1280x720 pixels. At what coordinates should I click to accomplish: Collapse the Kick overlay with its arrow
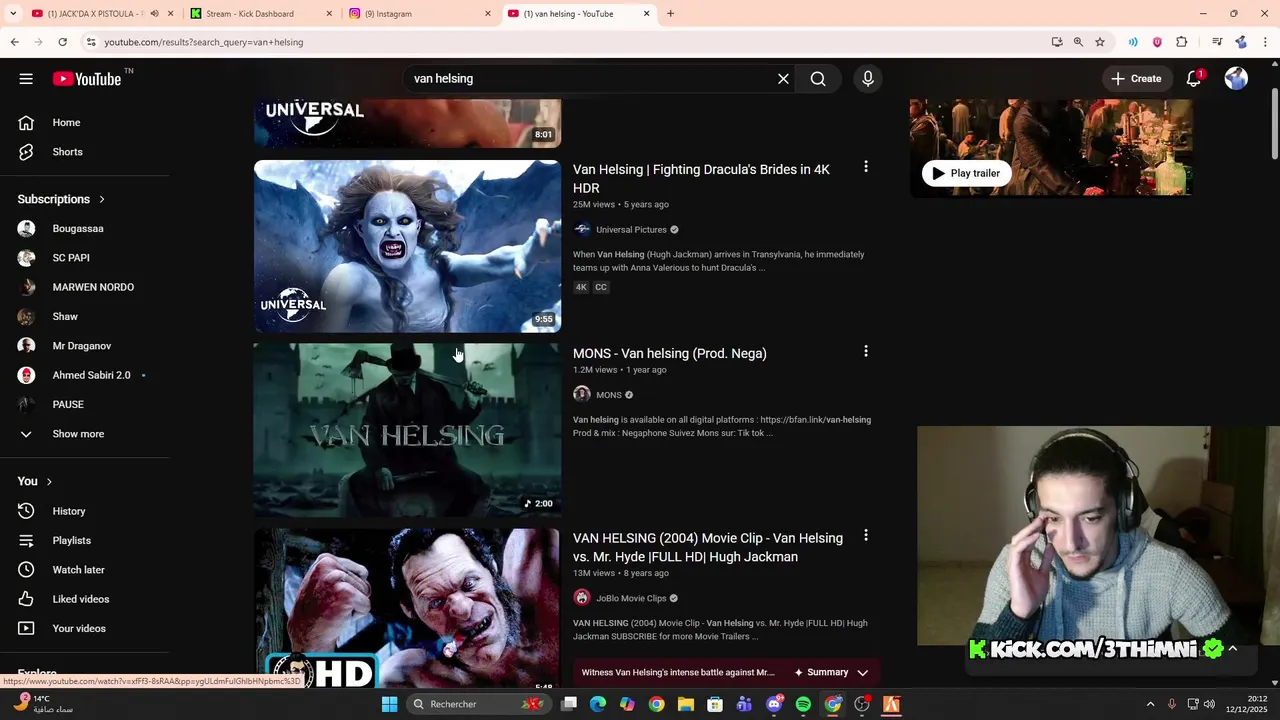click(x=1233, y=649)
